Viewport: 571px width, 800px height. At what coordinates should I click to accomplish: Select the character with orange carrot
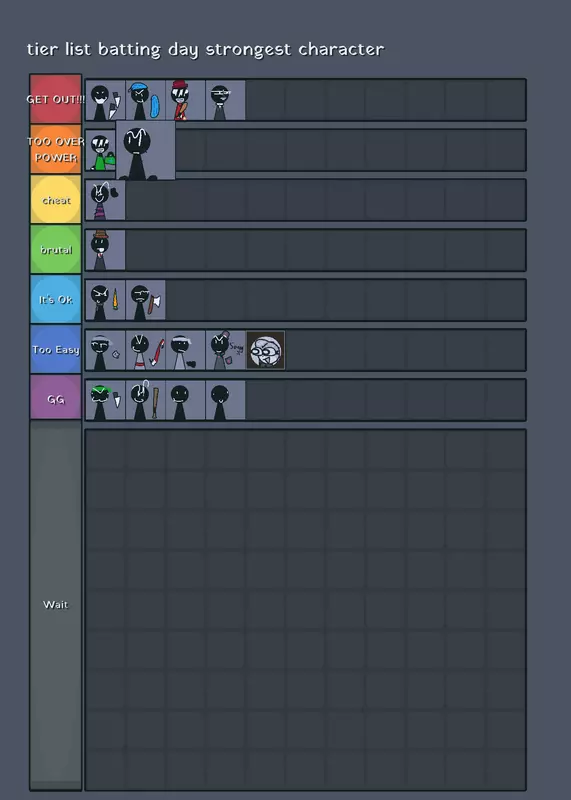[105, 300]
